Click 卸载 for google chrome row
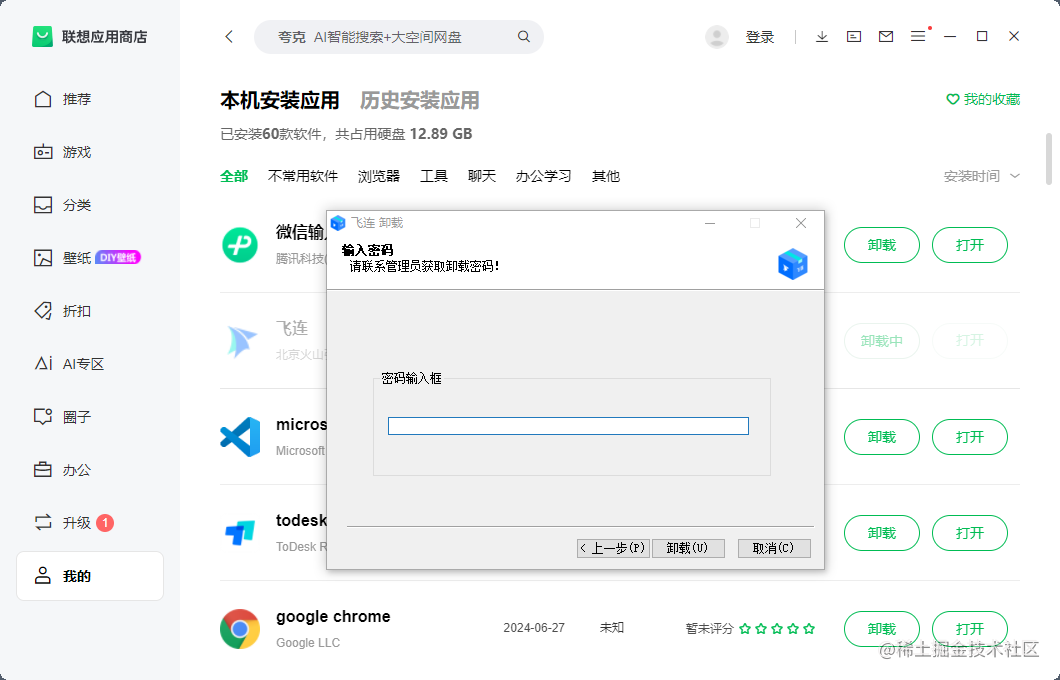Viewport: 1060px width, 680px height. tap(882, 629)
